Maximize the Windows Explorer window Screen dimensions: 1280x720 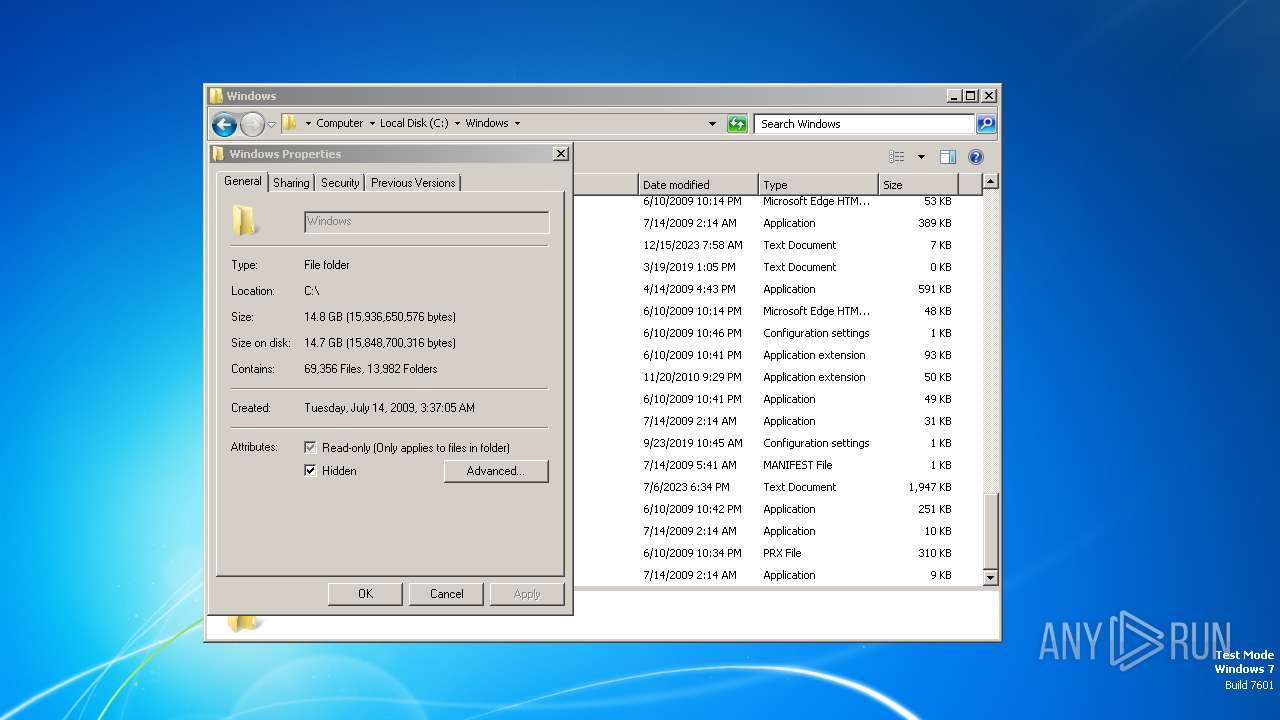pos(970,96)
